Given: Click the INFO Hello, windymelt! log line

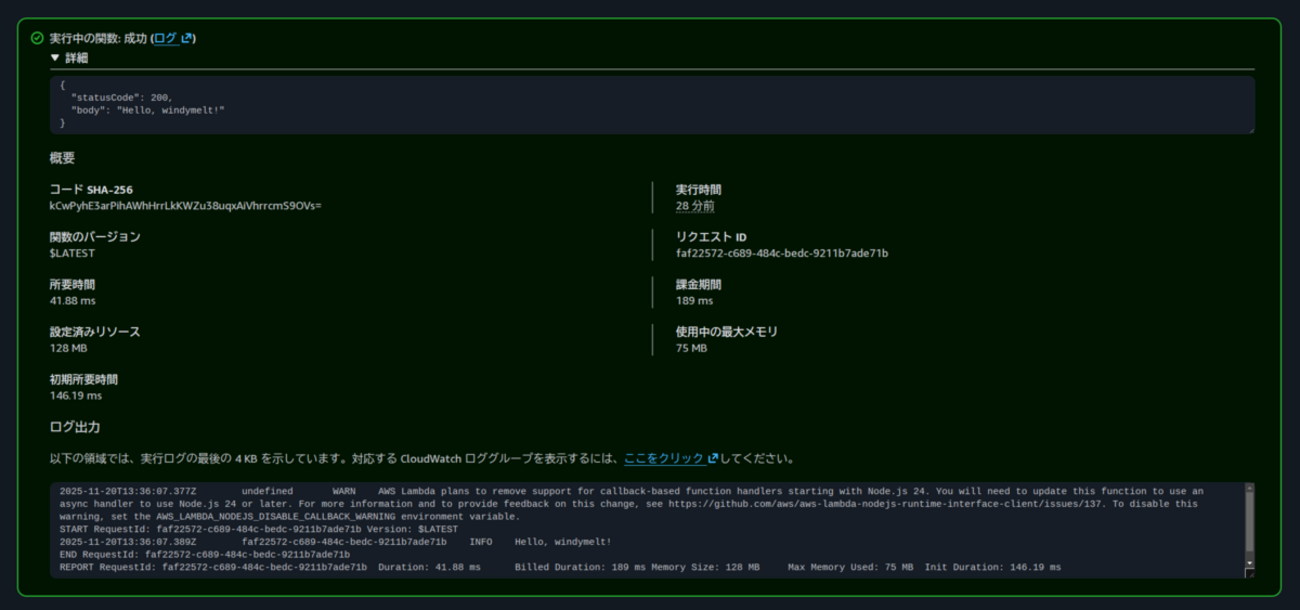Looking at the screenshot, I should 335,542.
